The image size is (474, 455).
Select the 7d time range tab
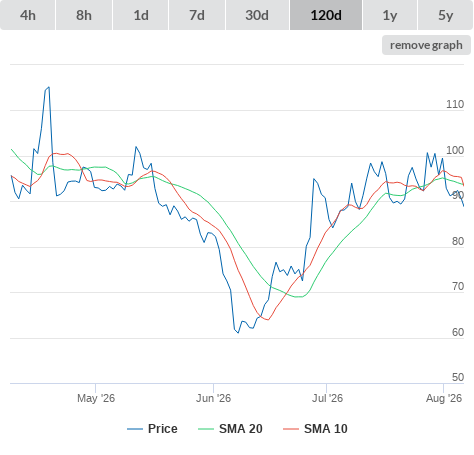[x=197, y=15]
